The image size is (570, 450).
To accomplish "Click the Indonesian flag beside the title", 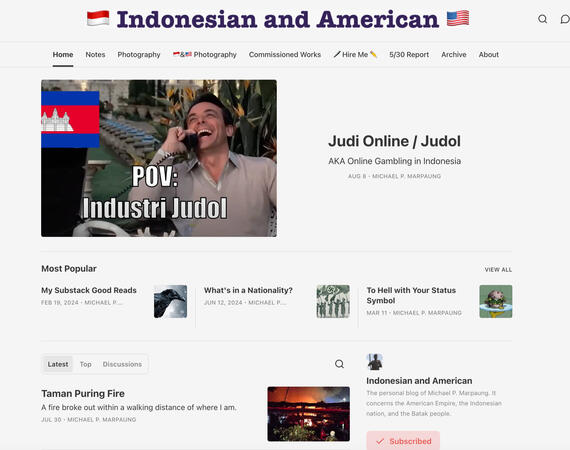I will [x=98, y=19].
